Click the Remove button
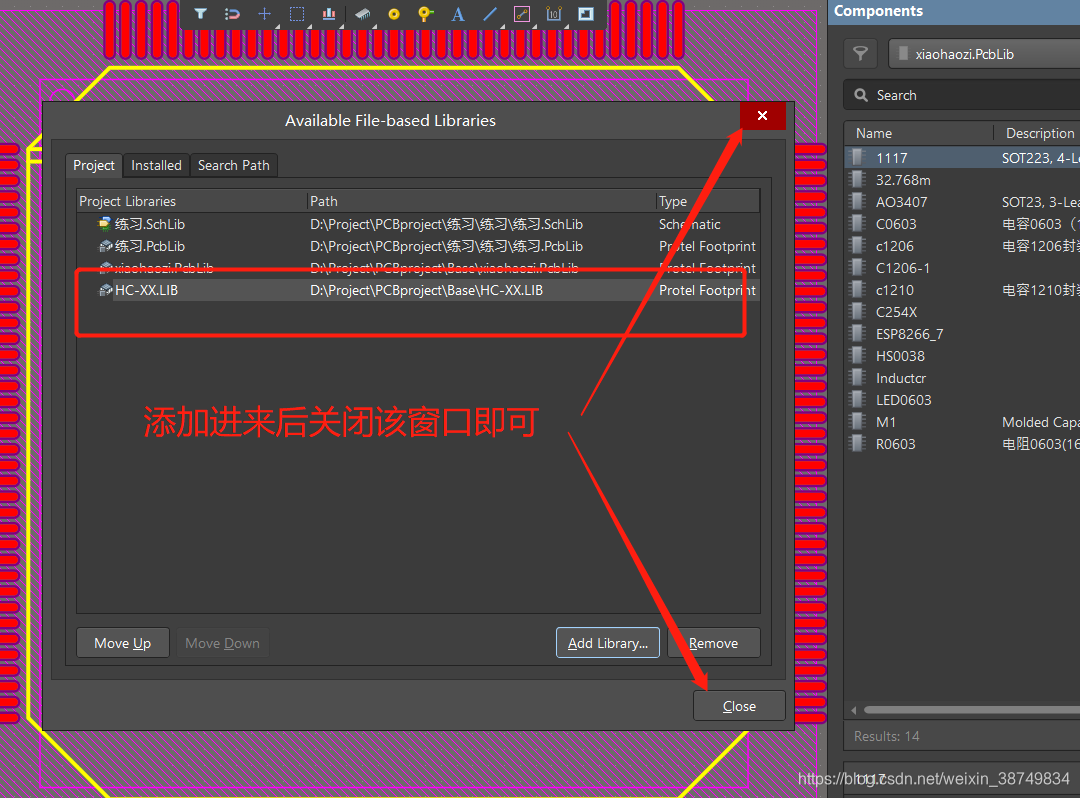This screenshot has width=1080, height=798. pyautogui.click(x=714, y=643)
